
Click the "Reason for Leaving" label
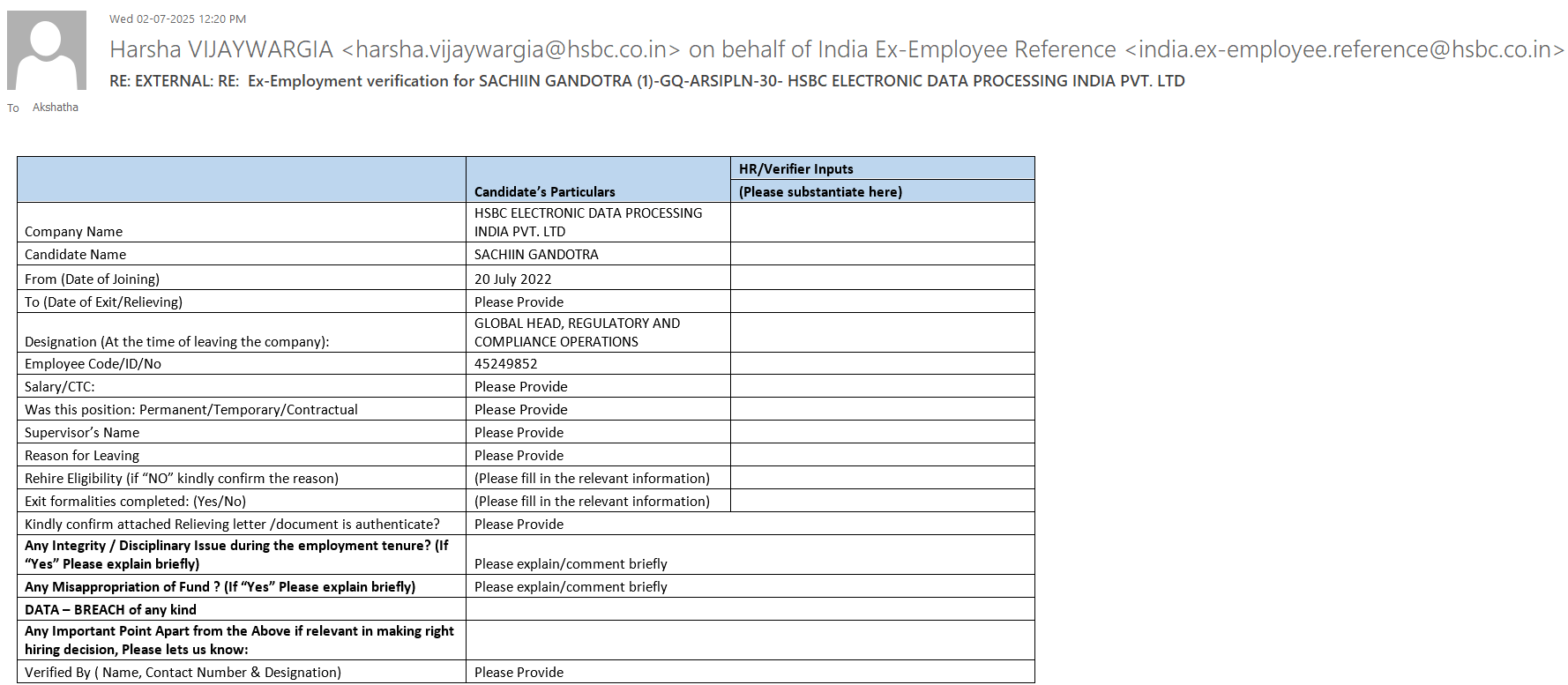point(82,455)
